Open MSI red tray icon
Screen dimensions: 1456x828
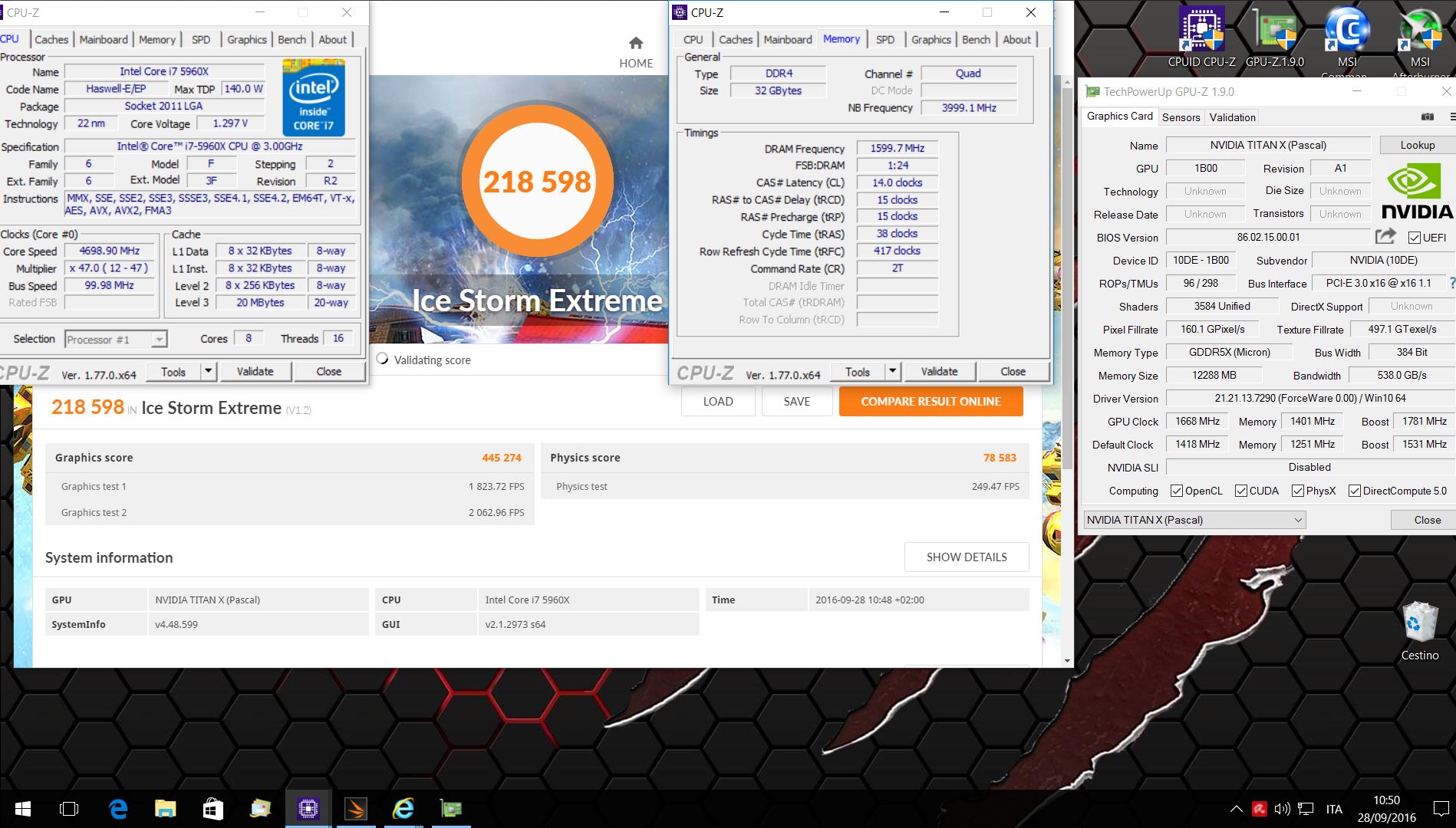pyautogui.click(x=1259, y=809)
